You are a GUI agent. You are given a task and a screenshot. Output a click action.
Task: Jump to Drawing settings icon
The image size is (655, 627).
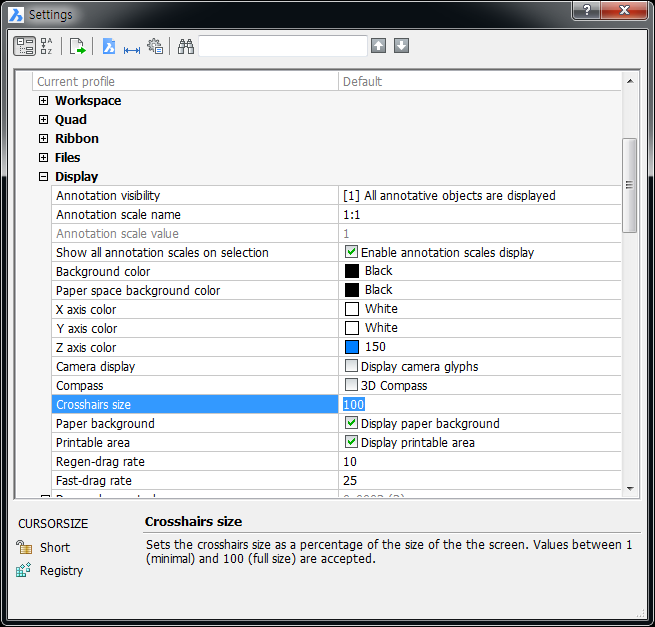pyautogui.click(x=109, y=46)
